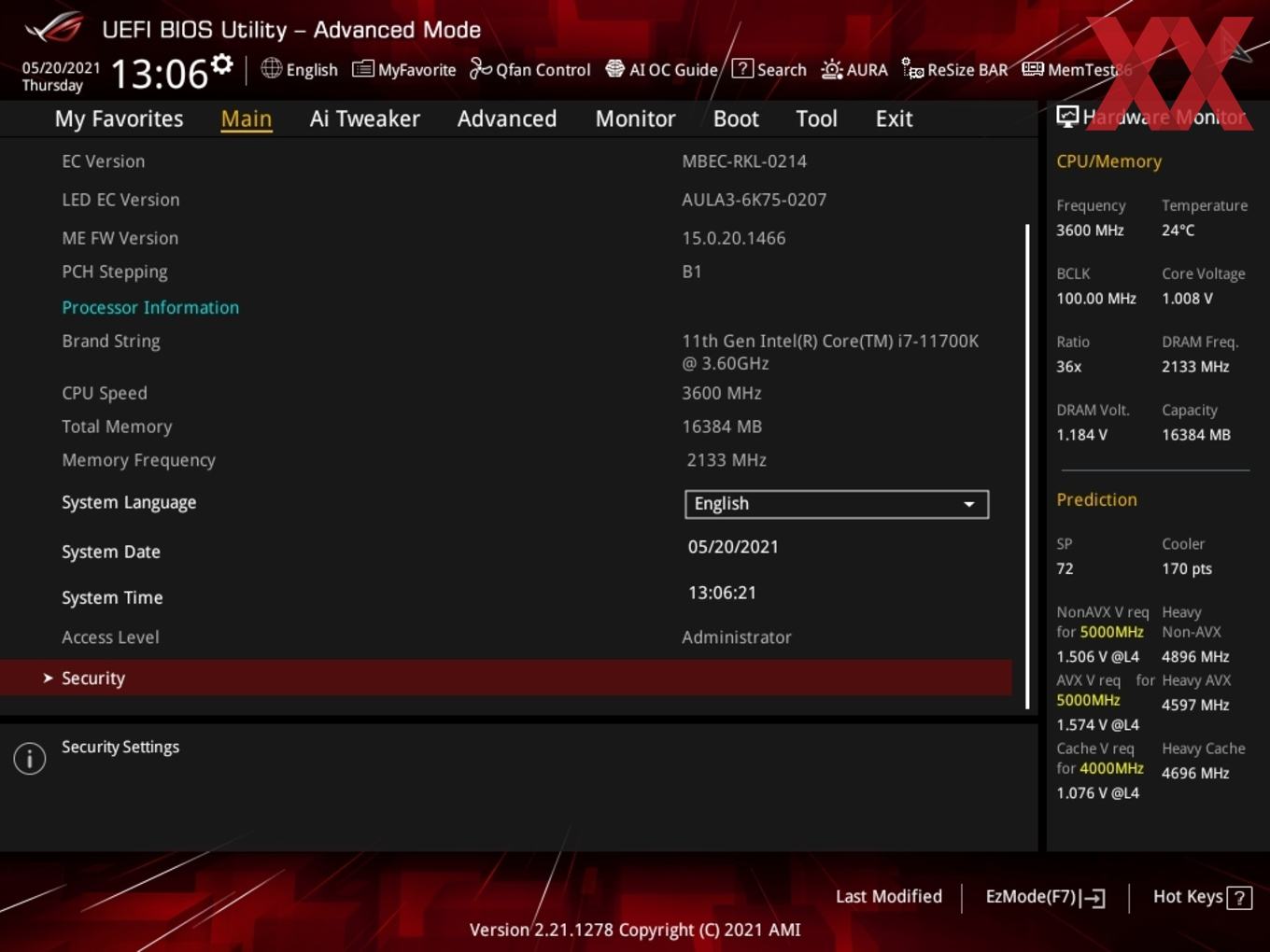Click the Memory Frequency value 2133 MHz
1270x952 pixels.
click(x=727, y=460)
